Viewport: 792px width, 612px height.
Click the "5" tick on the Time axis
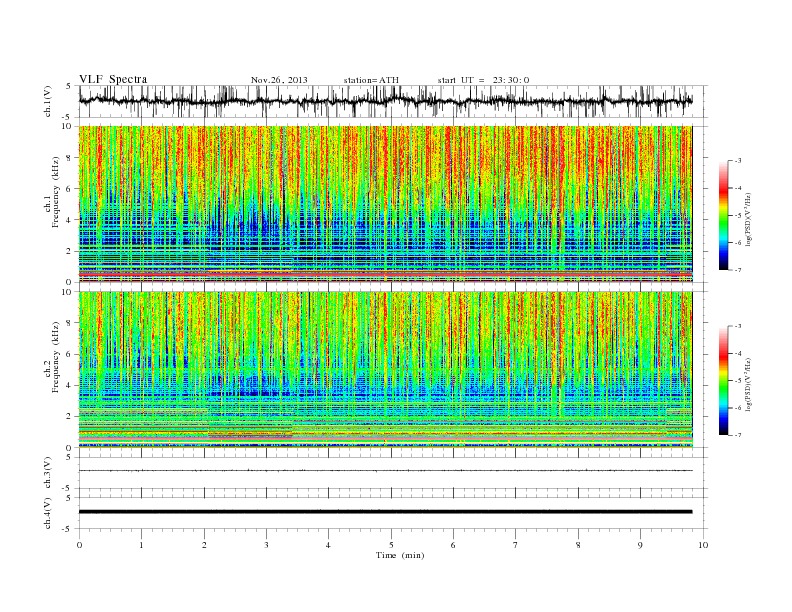point(391,545)
